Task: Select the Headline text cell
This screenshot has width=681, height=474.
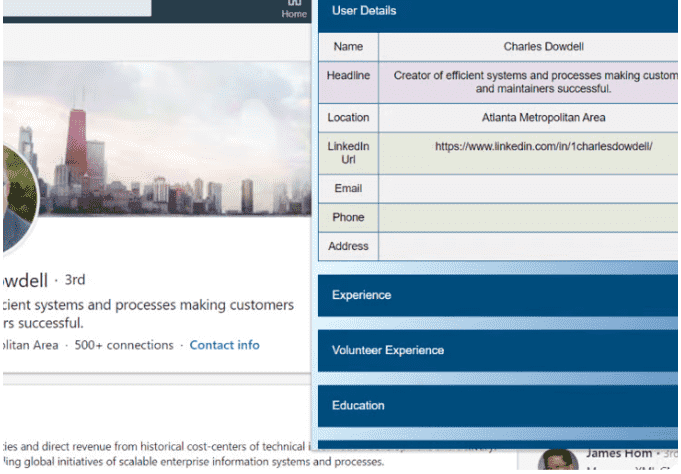Action: pyautogui.click(x=528, y=82)
